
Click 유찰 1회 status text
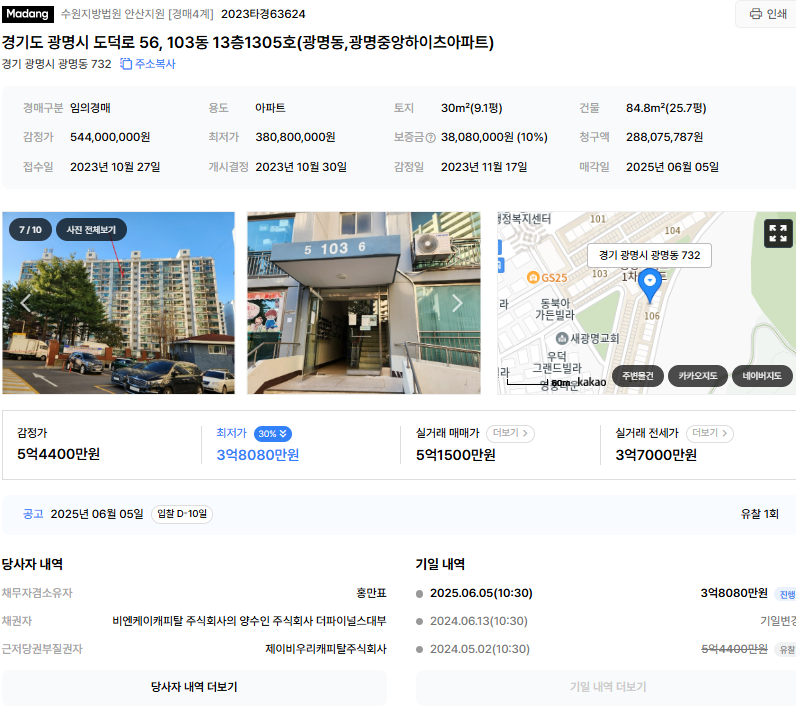click(x=759, y=514)
